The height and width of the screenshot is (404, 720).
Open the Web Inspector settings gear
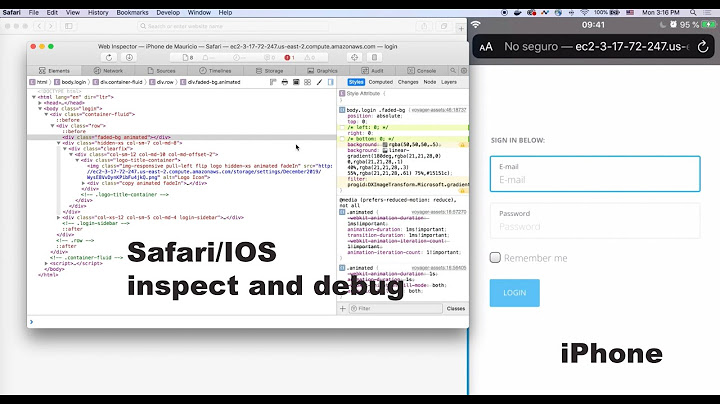pyautogui.click(x=464, y=71)
